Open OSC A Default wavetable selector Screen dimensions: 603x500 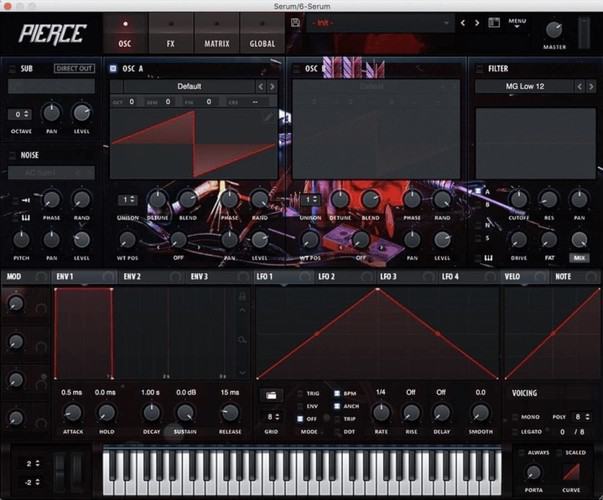pos(189,86)
